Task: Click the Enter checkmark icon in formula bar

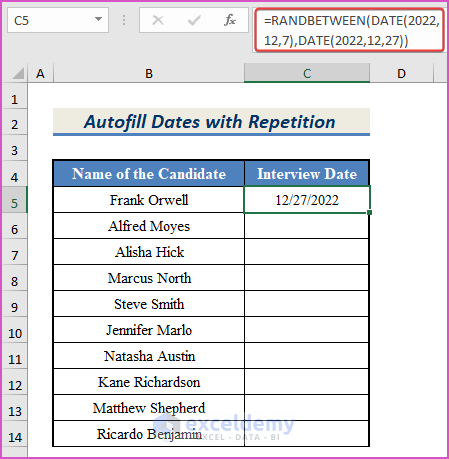Action: pyautogui.click(x=194, y=20)
